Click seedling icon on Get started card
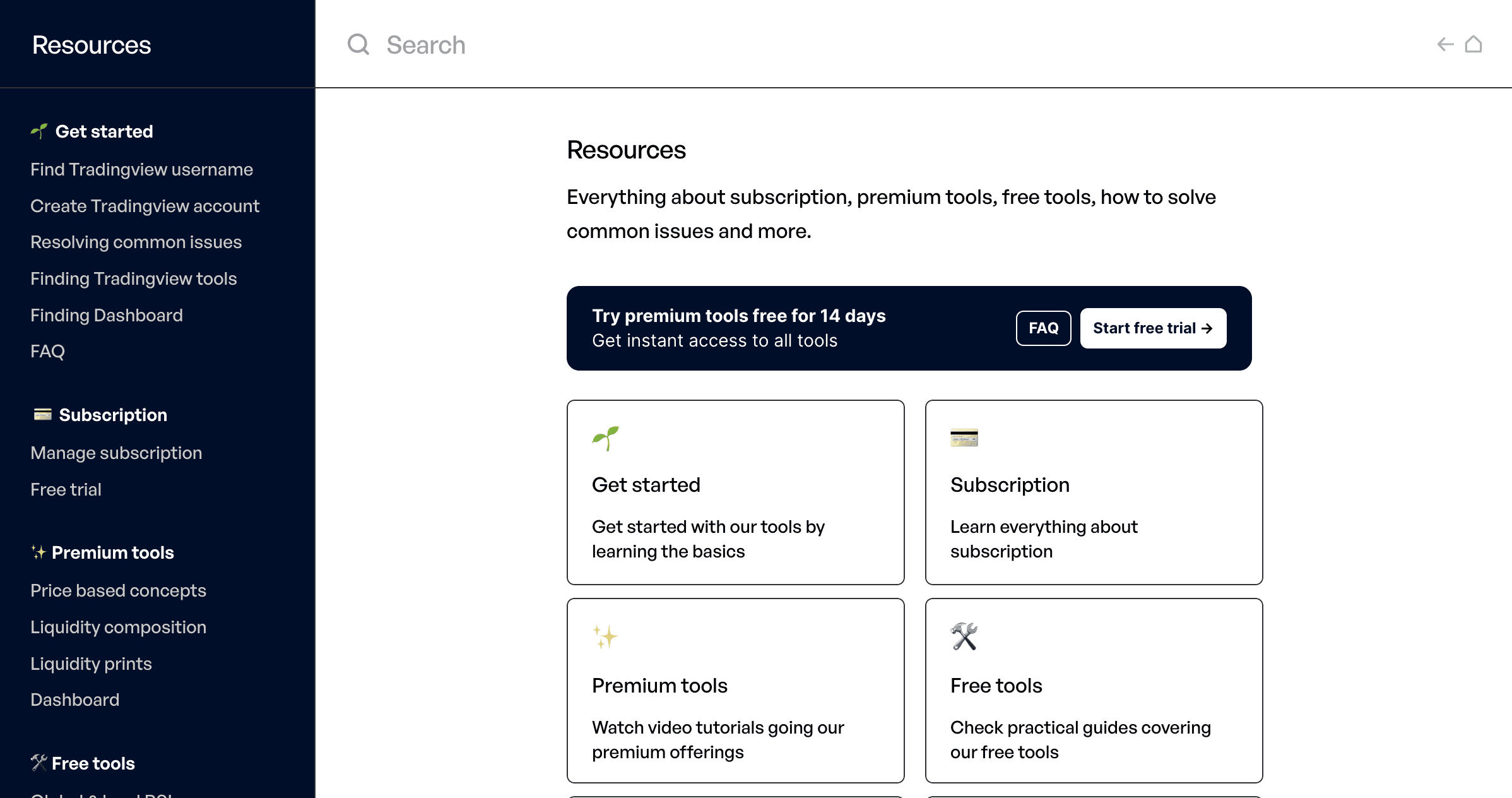1512x798 pixels. point(606,438)
